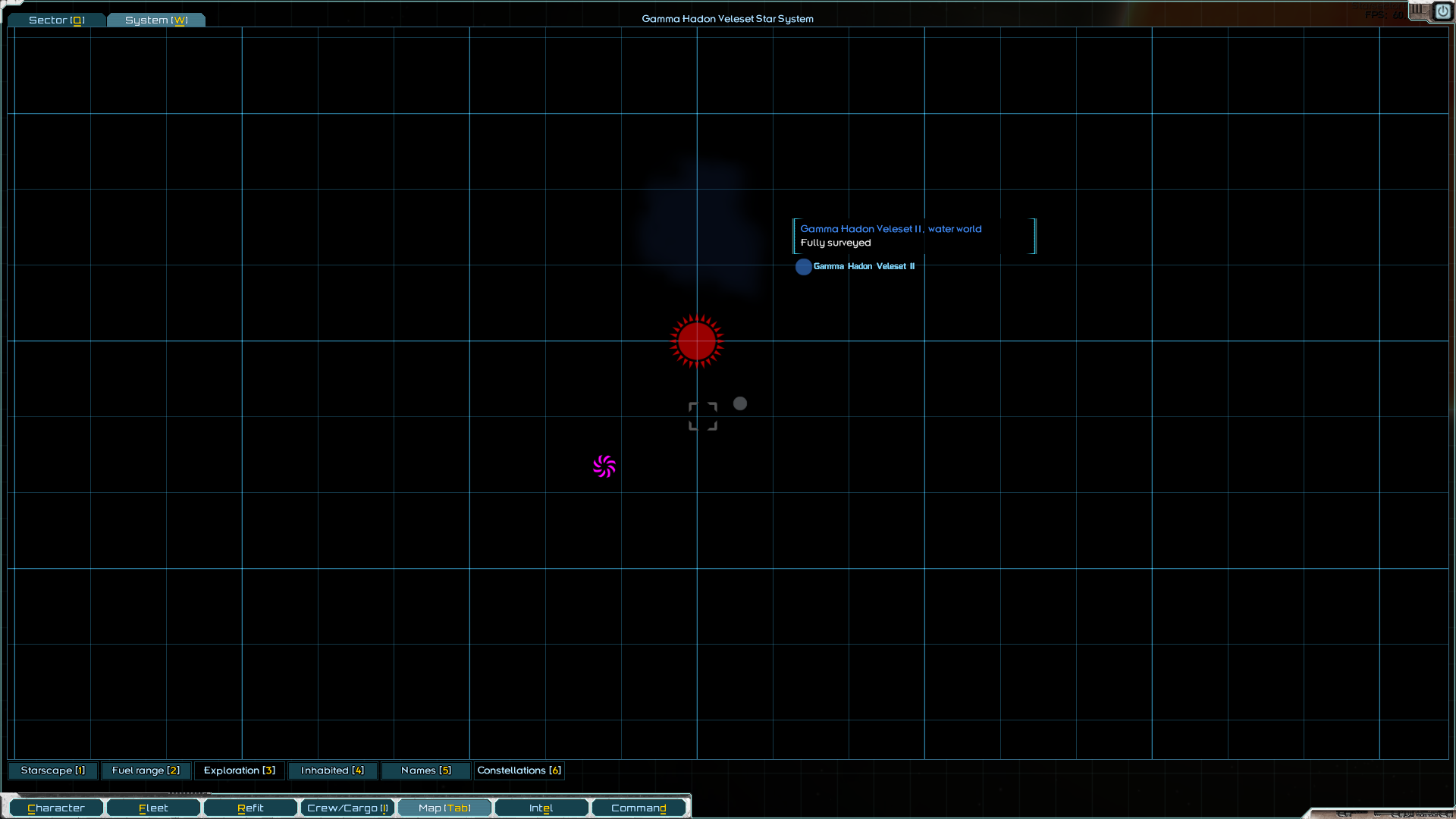The height and width of the screenshot is (819, 1456).
Task: Switch to the Sector map tab
Action: click(56, 20)
